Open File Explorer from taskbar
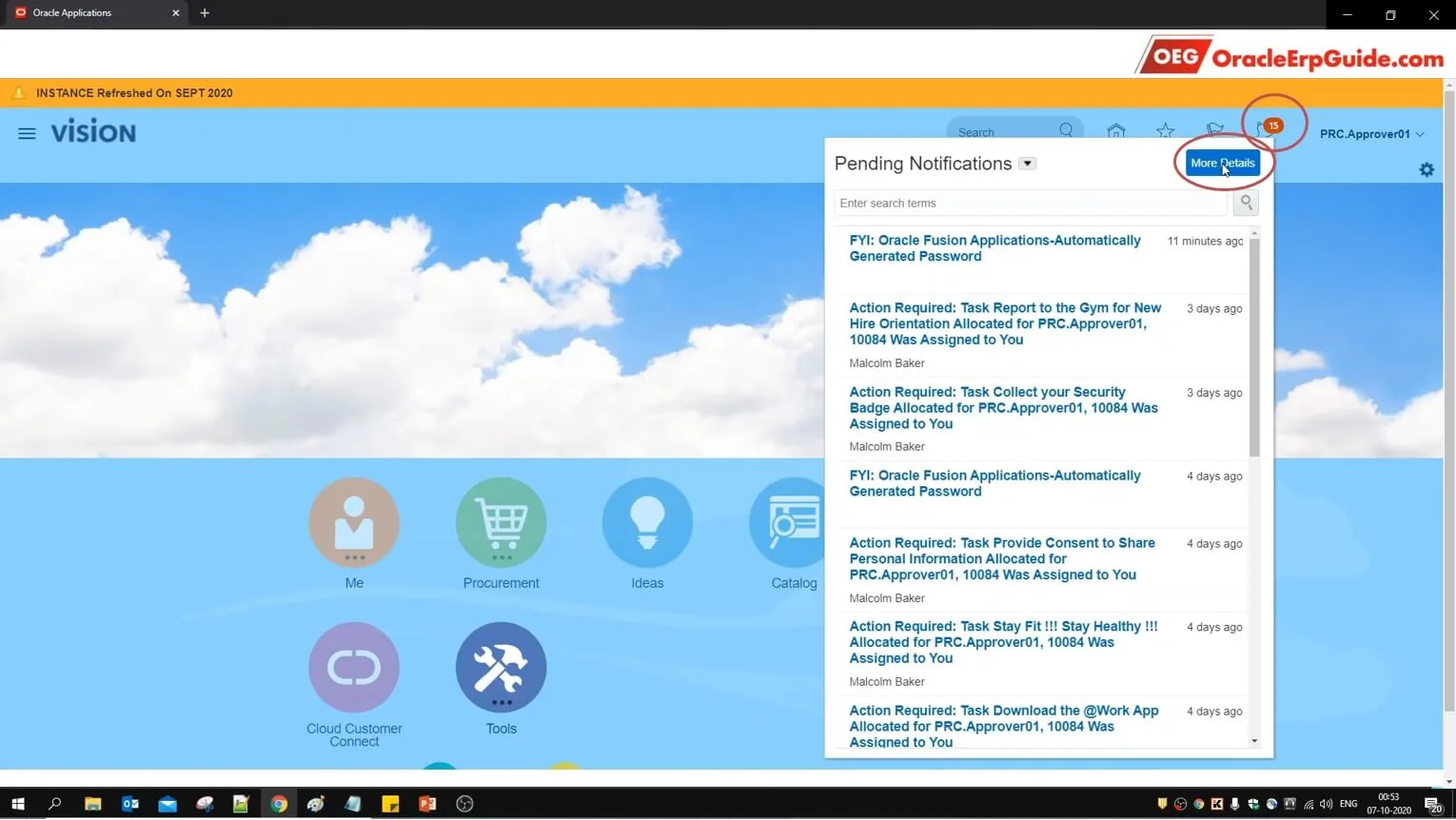Screen dimensions: 1456x820 point(92,805)
